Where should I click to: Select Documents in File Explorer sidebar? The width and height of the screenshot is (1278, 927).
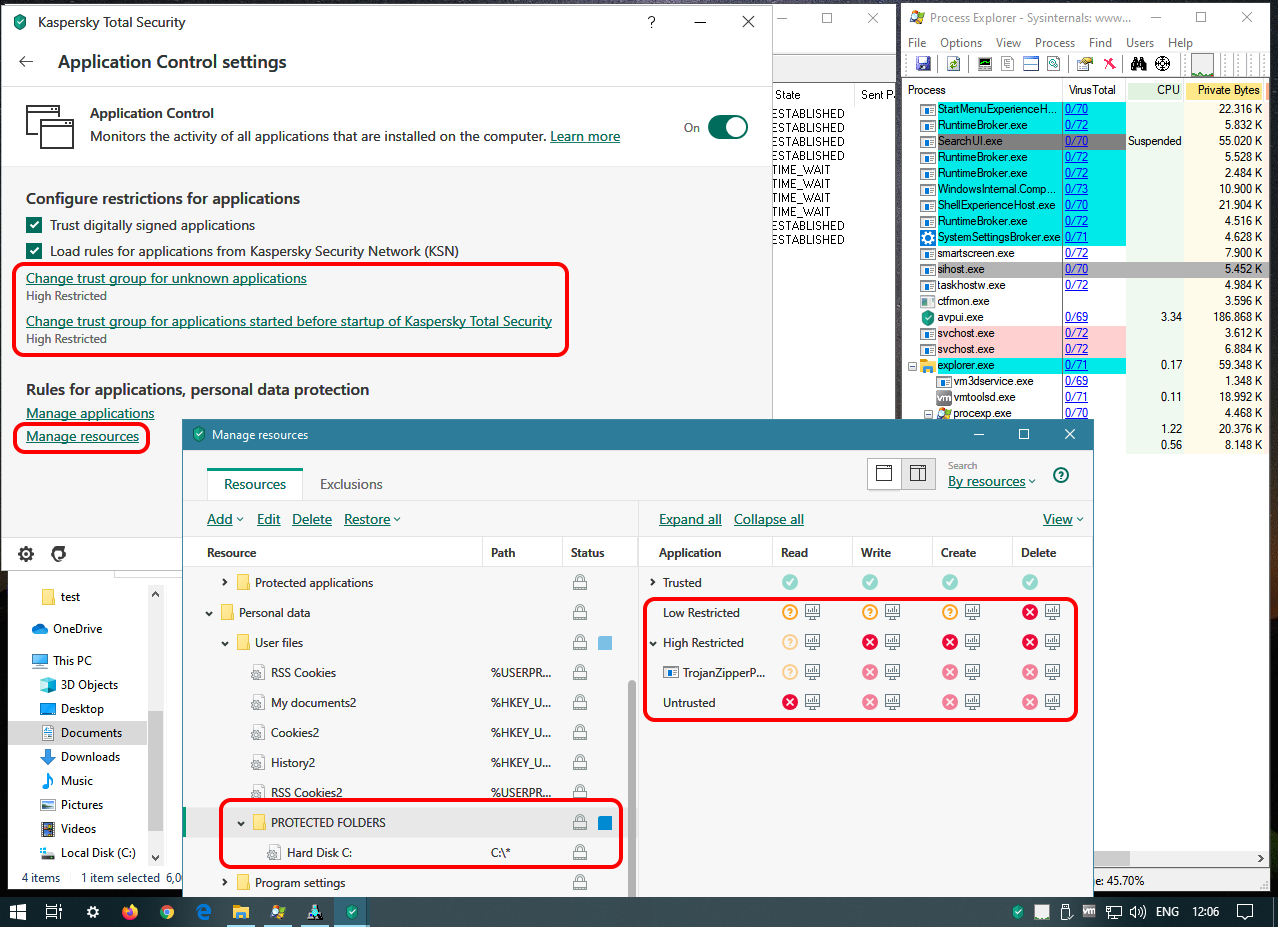pyautogui.click(x=91, y=732)
